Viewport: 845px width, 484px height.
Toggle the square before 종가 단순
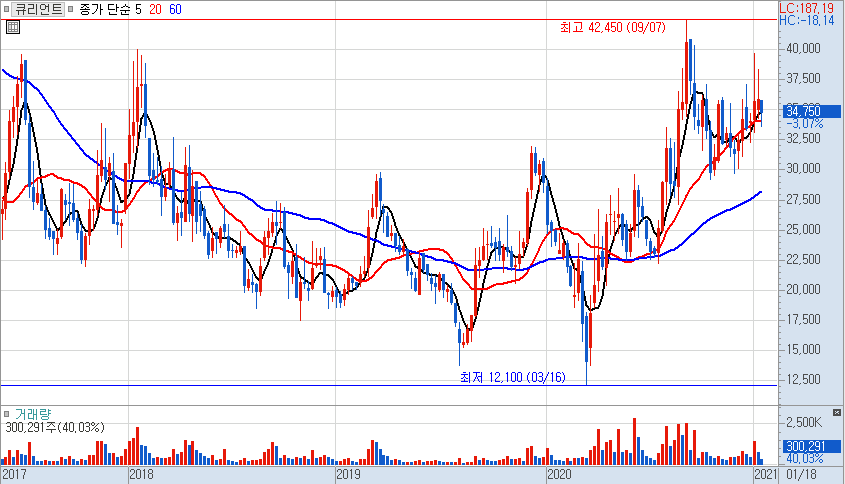tap(71, 9)
